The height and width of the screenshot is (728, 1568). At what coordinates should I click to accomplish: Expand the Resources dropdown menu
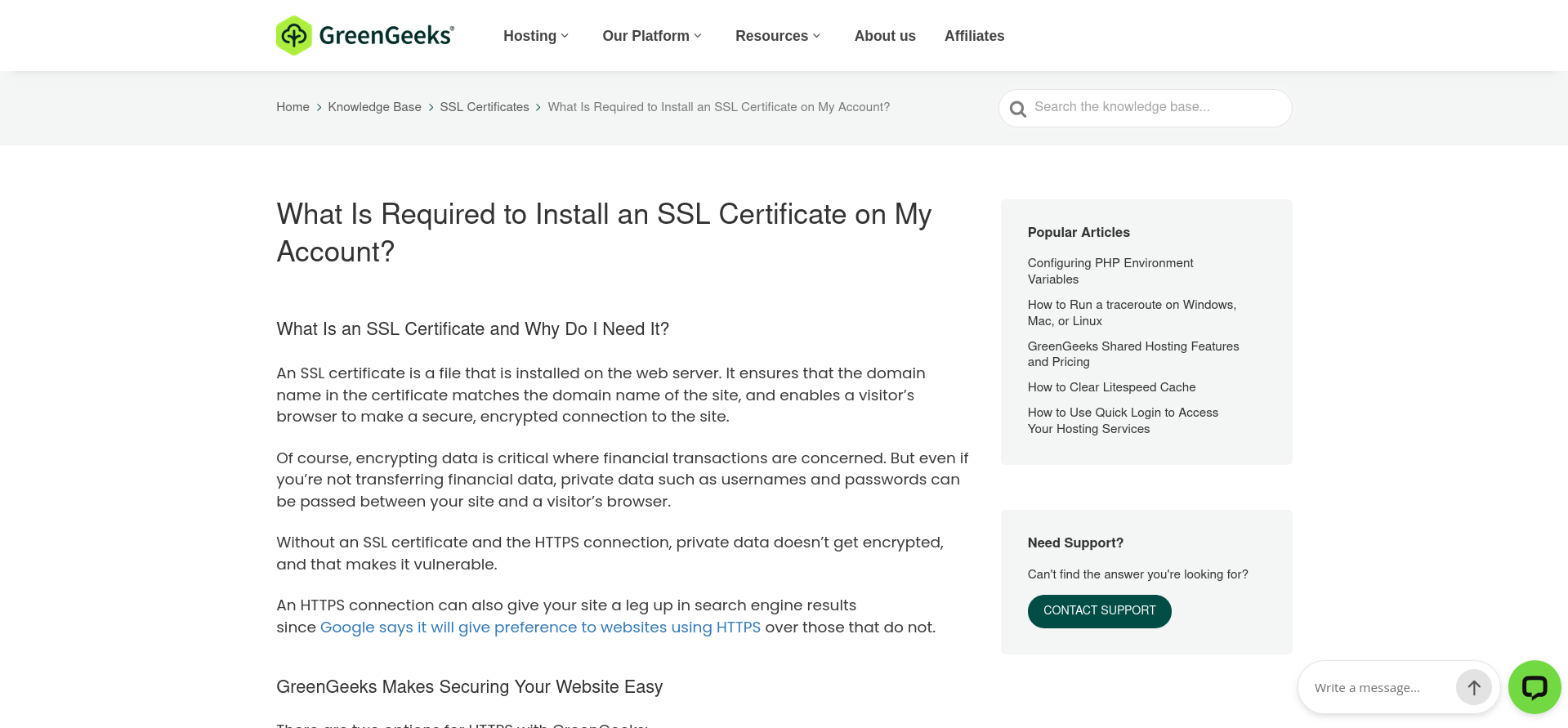point(778,36)
